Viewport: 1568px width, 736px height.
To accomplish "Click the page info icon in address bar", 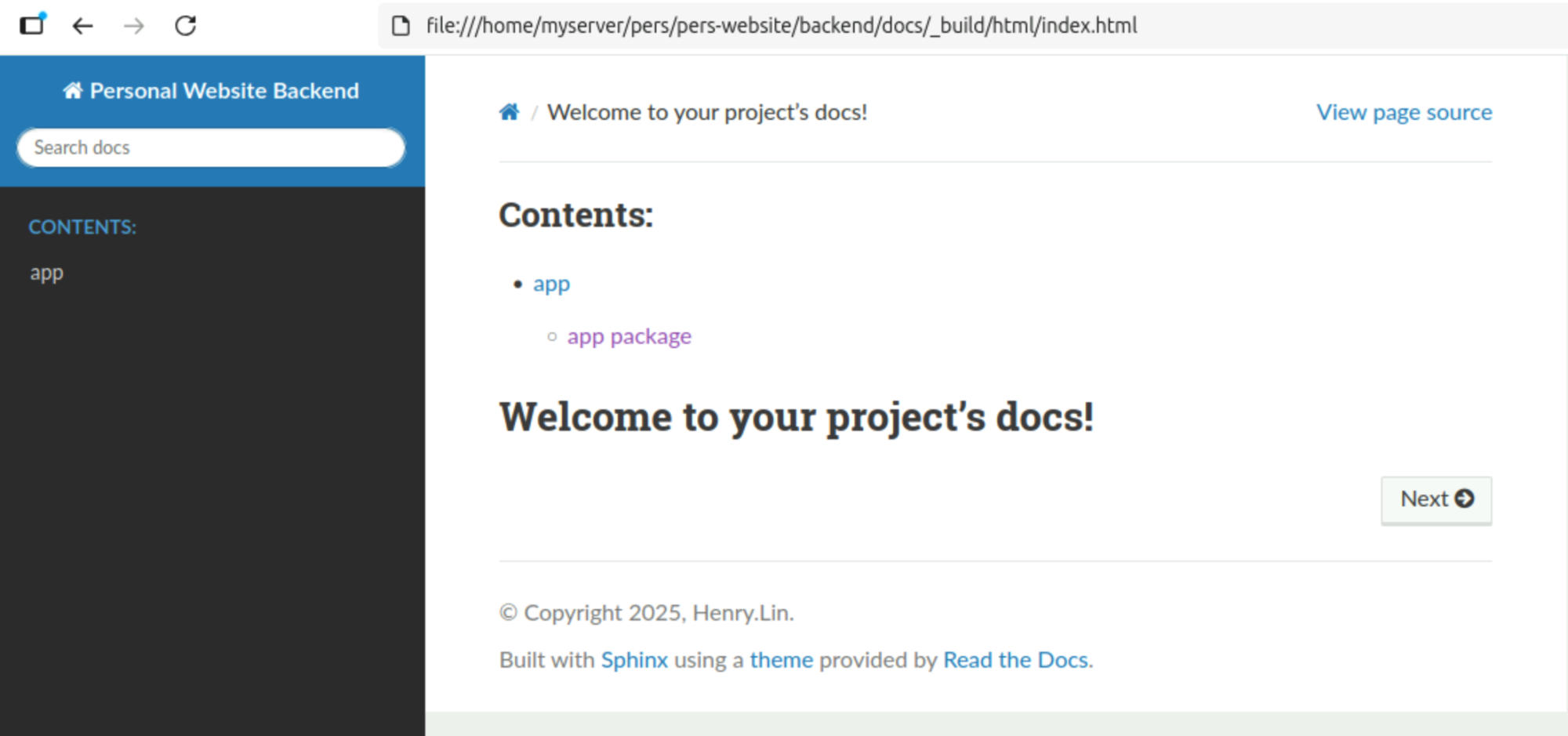I will click(x=401, y=26).
